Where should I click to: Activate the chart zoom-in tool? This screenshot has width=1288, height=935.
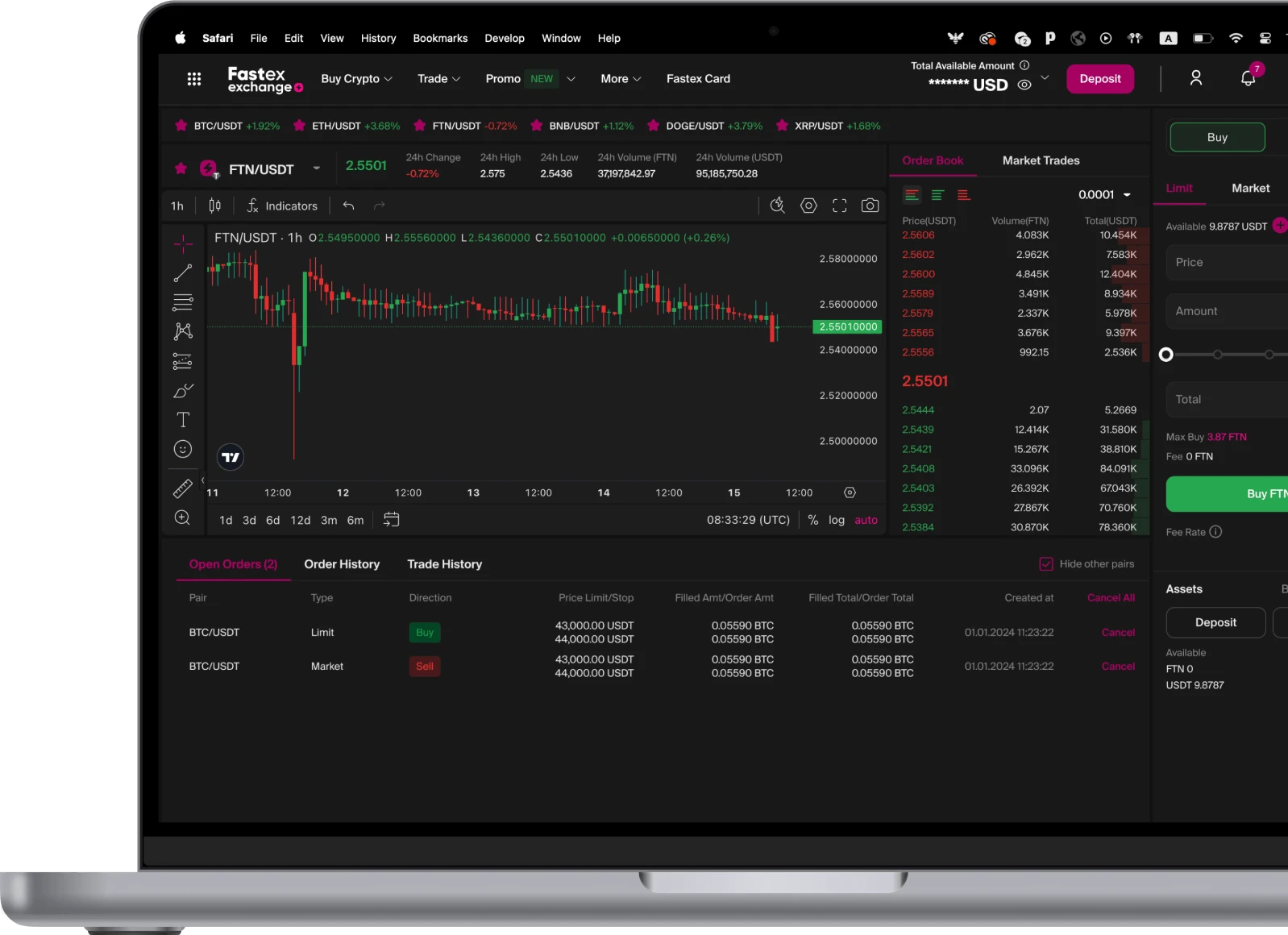pyautogui.click(x=183, y=517)
